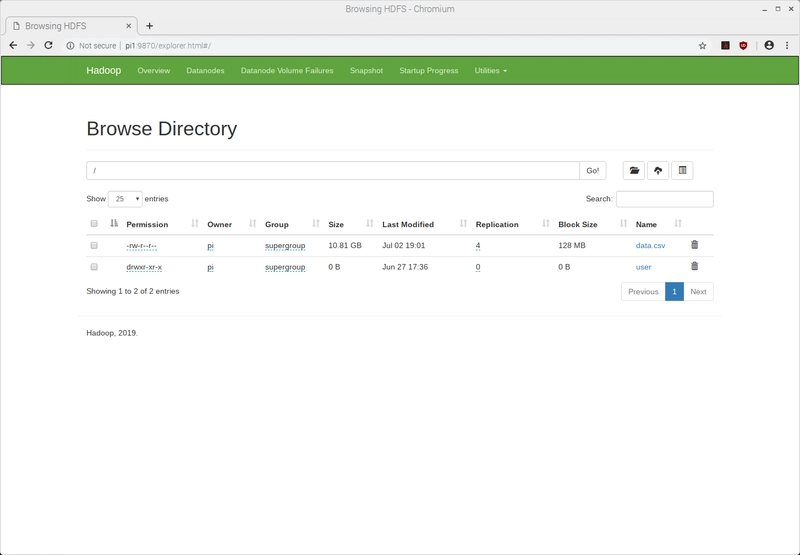Click the Next pagination button
The image size is (800, 555).
(698, 291)
